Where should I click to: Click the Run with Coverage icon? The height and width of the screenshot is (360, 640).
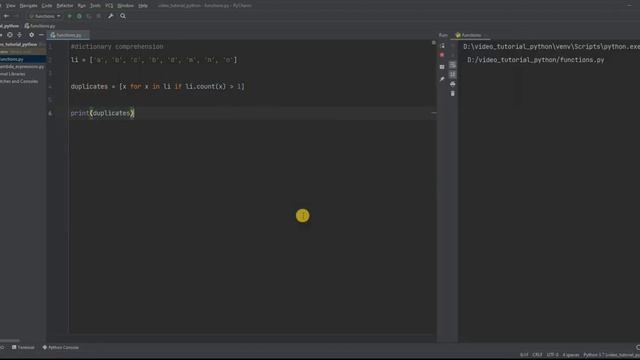(89, 16)
